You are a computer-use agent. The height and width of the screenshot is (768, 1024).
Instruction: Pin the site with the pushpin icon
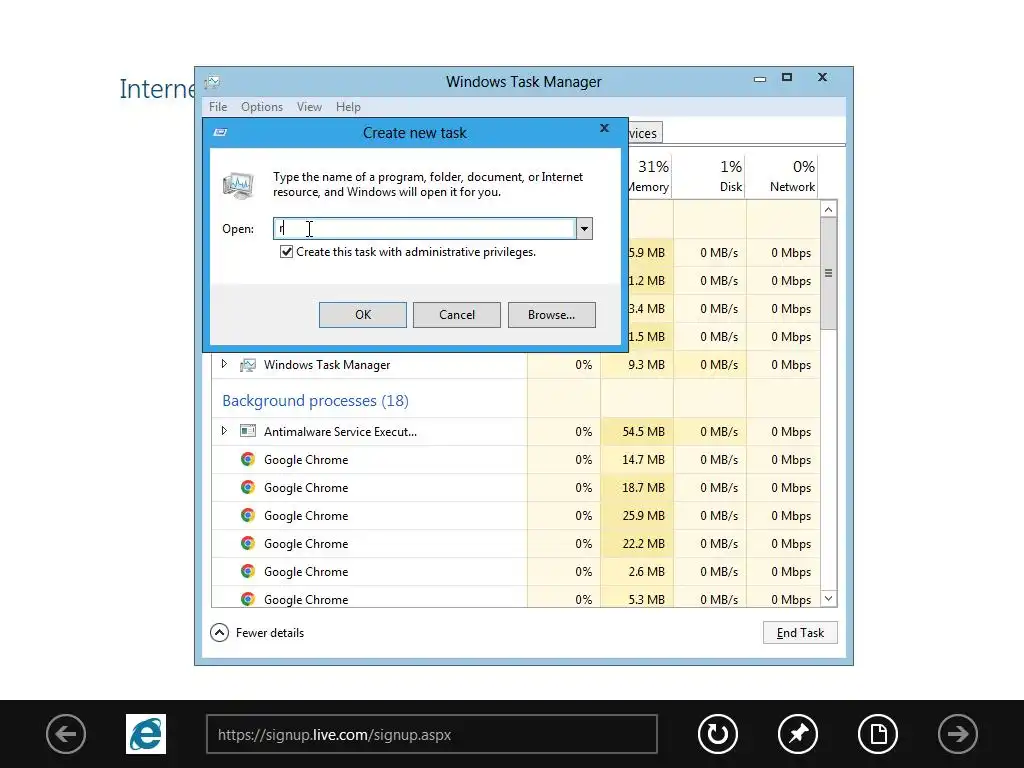798,734
